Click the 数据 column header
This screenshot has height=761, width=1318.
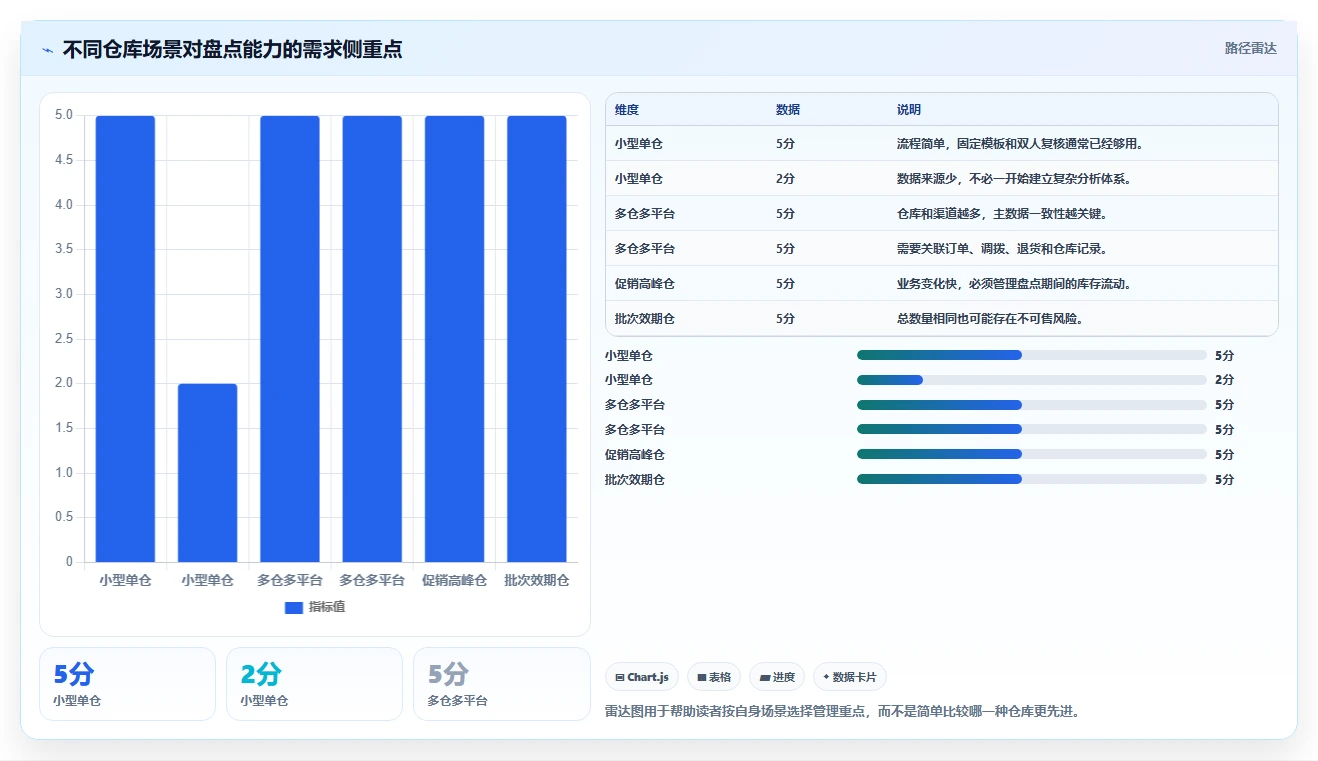(x=788, y=110)
